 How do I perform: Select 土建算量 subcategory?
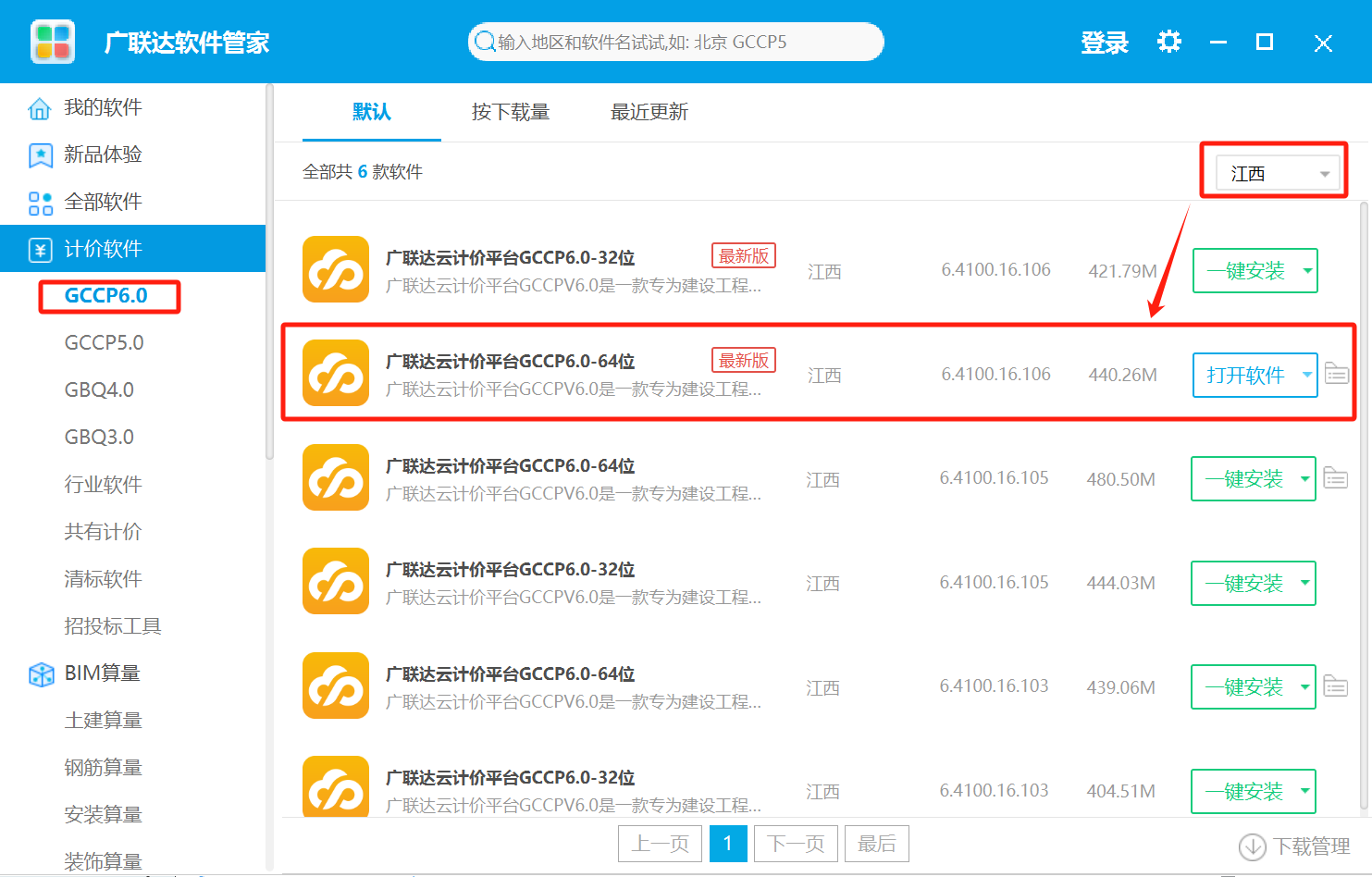click(103, 721)
